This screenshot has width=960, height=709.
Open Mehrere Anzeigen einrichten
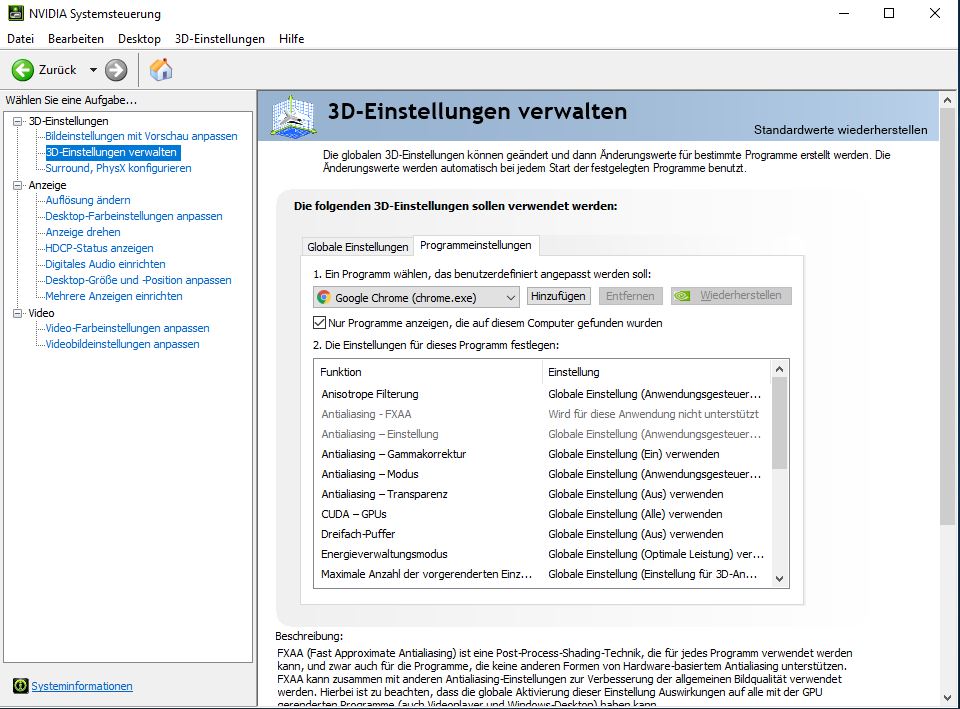click(114, 296)
